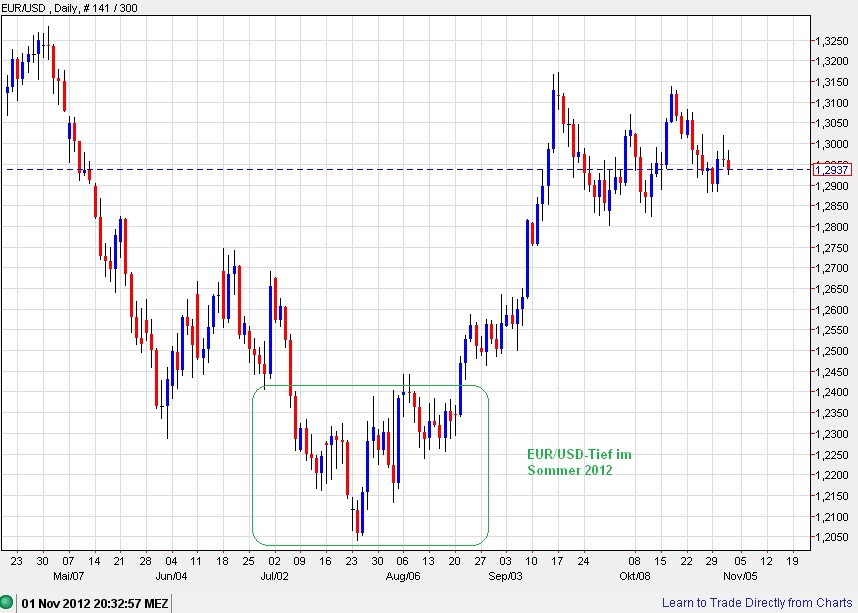Click the 1,3200 price axis label

[x=832, y=61]
